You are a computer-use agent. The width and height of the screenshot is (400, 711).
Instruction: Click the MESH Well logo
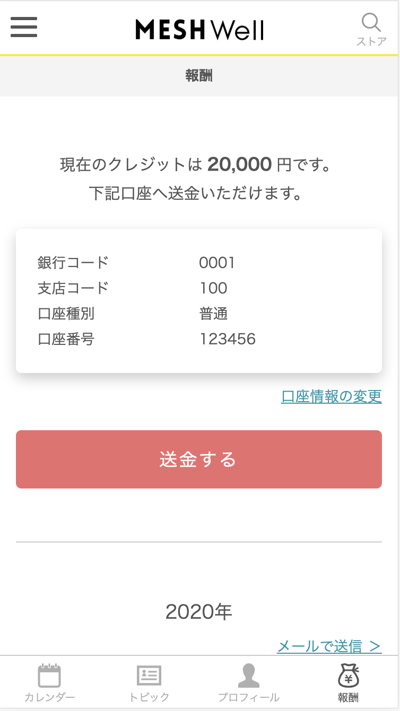199,30
